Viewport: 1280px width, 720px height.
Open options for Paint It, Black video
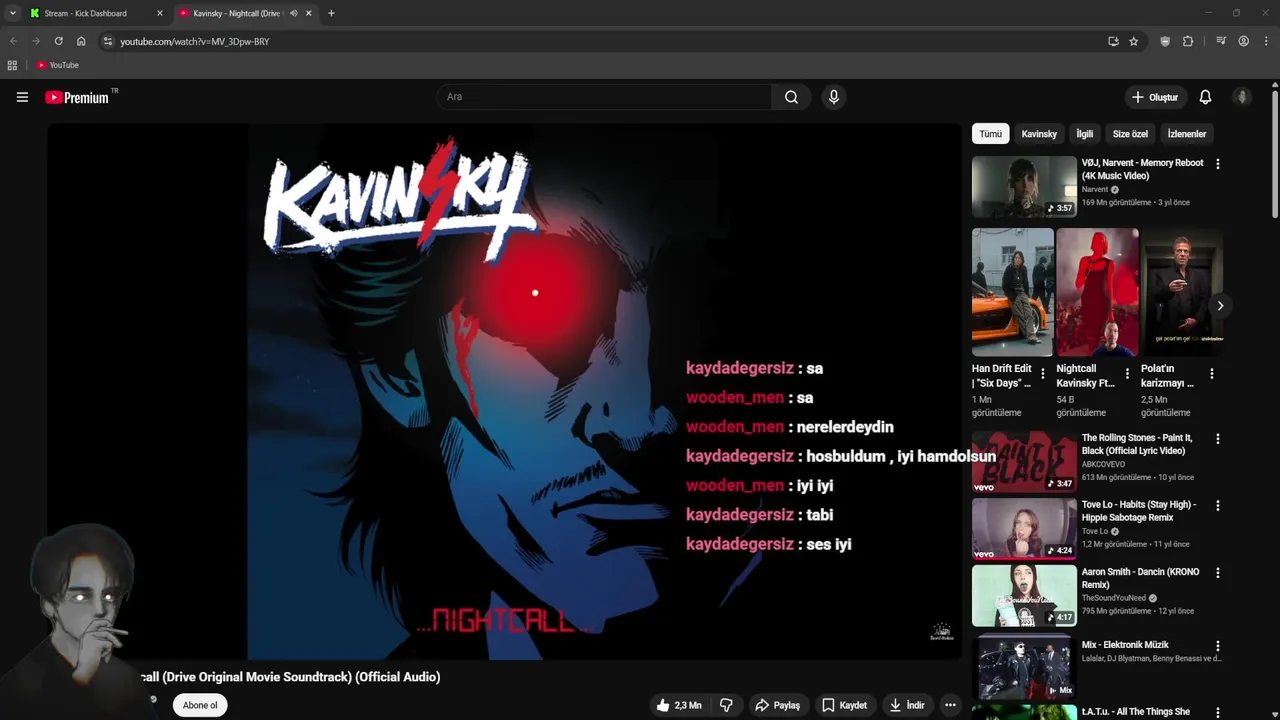click(x=1217, y=439)
